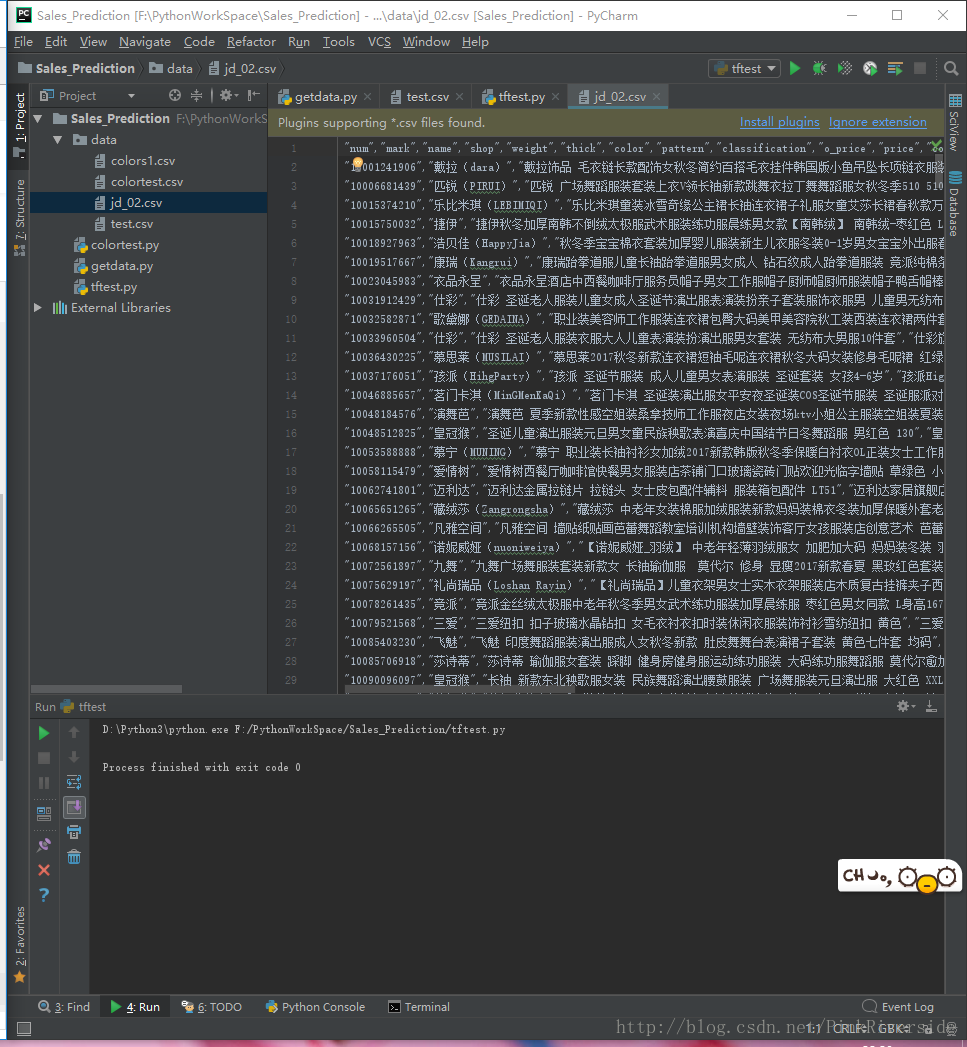Click the Run panel stop square
This screenshot has width=967, height=1047.
[44, 758]
